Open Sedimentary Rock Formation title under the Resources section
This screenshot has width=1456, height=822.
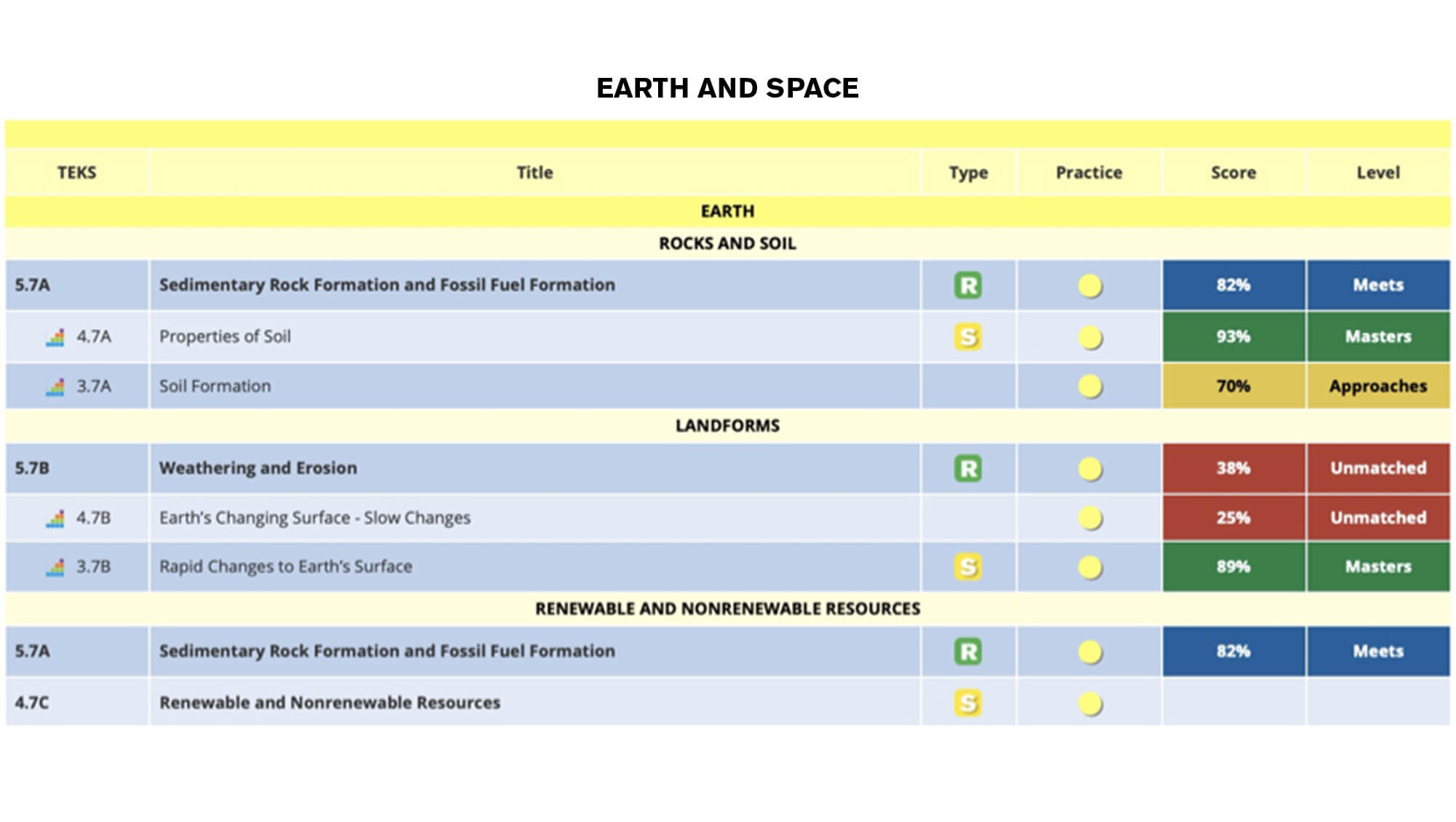point(387,651)
